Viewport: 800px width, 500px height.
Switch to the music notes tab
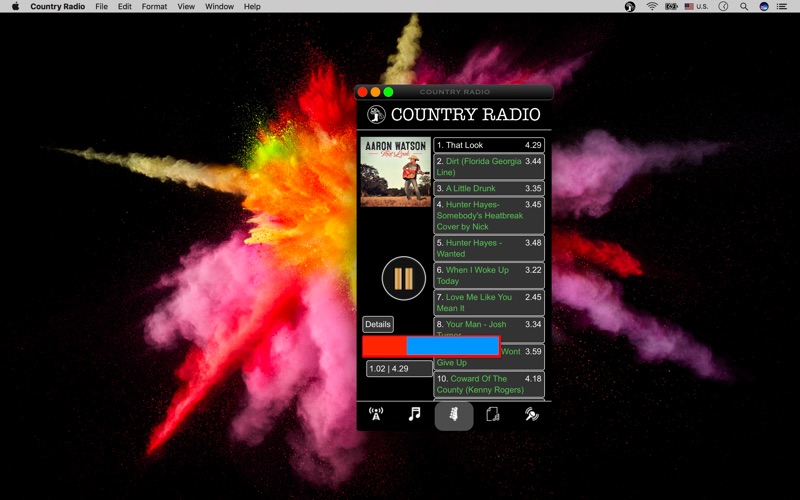point(415,414)
